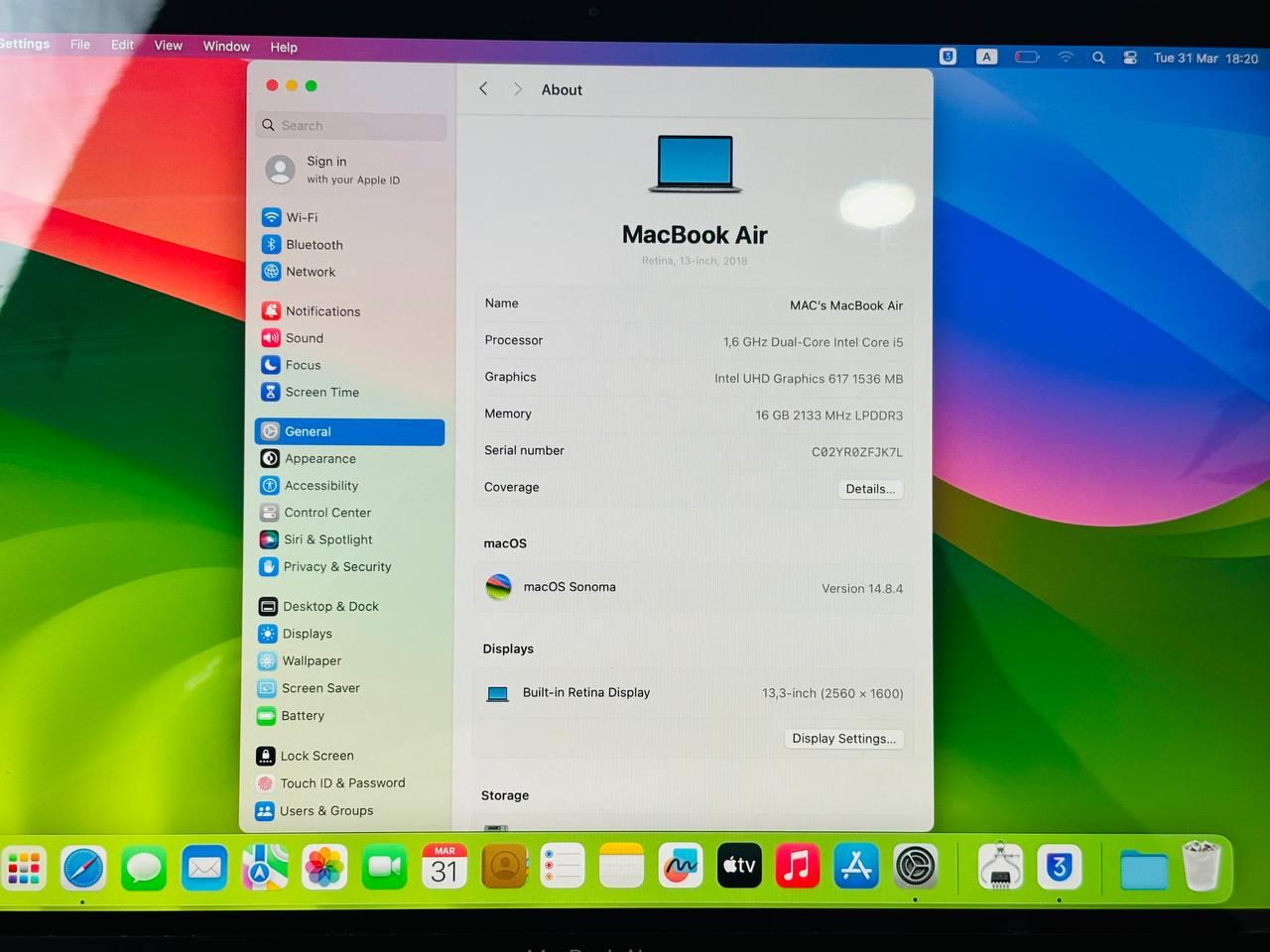The image size is (1270, 952).
Task: Click the System Settings gear in the Dock
Action: pos(915,866)
